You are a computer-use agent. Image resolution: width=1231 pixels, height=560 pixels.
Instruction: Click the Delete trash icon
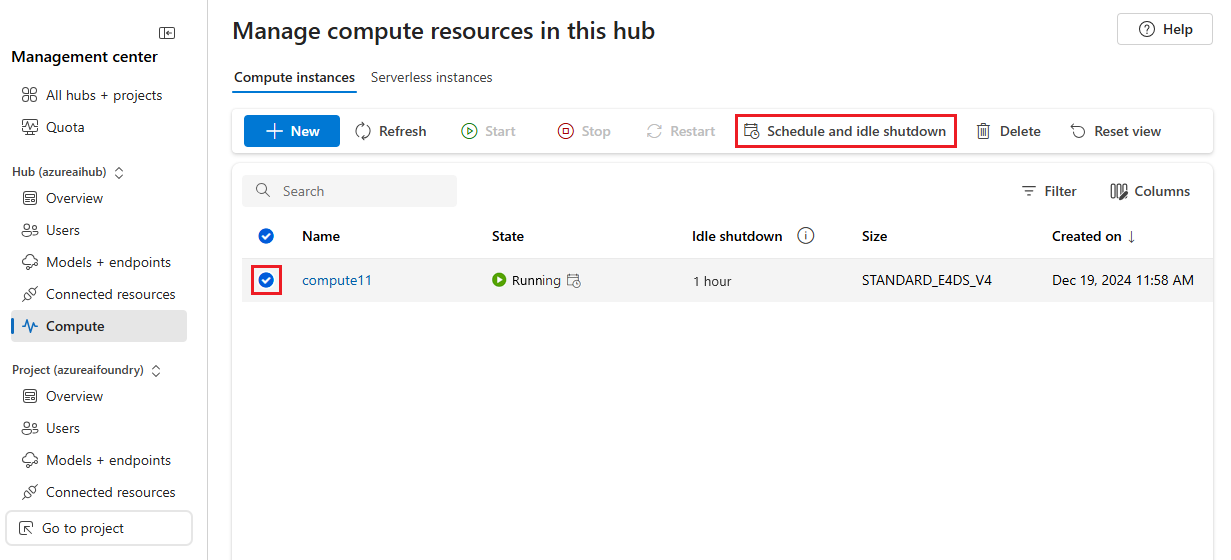pyautogui.click(x=984, y=131)
